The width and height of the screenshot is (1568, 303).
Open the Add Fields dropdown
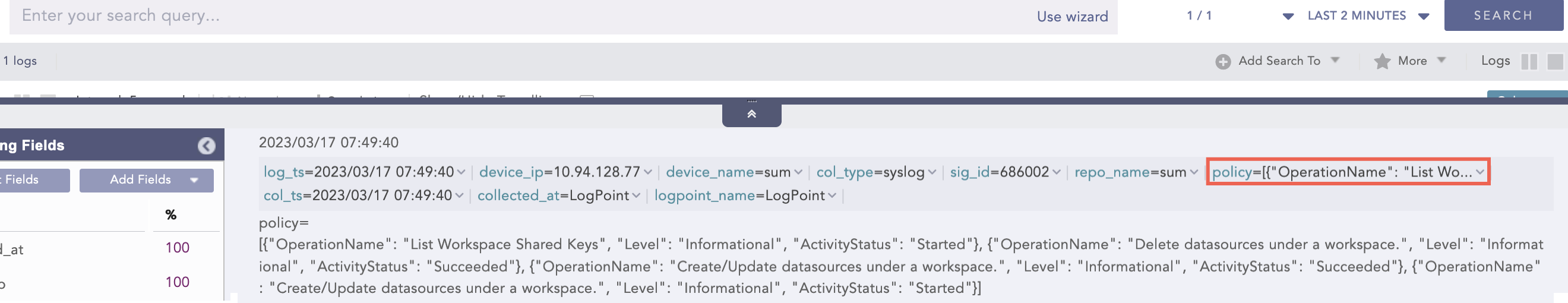click(146, 180)
